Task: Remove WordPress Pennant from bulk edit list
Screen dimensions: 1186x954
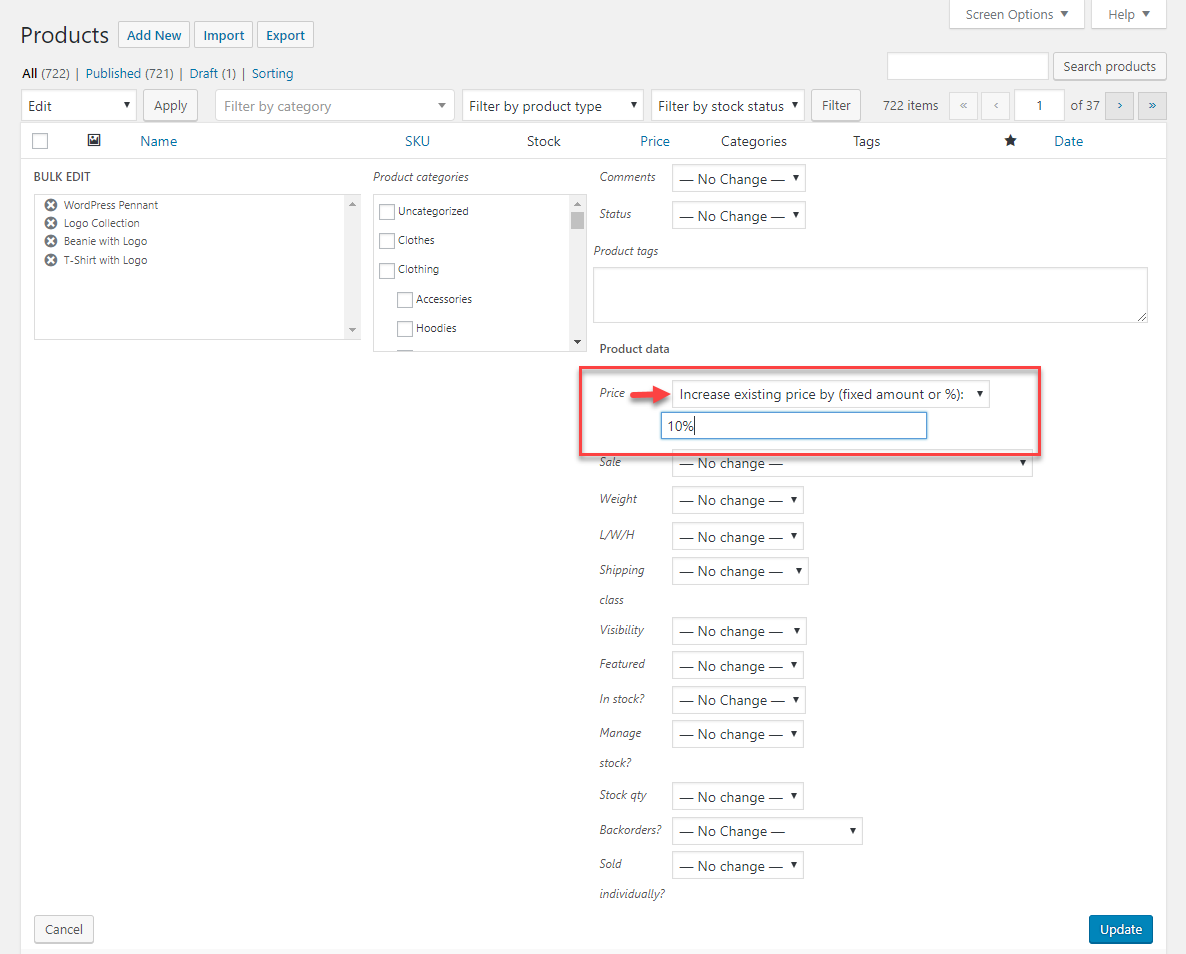Action: point(51,205)
